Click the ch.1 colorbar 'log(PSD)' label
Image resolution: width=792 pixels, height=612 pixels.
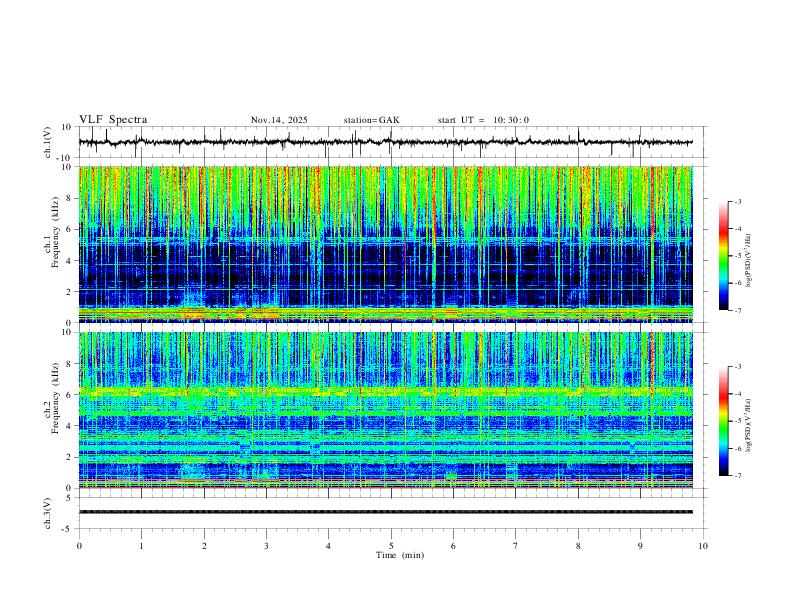[748, 260]
